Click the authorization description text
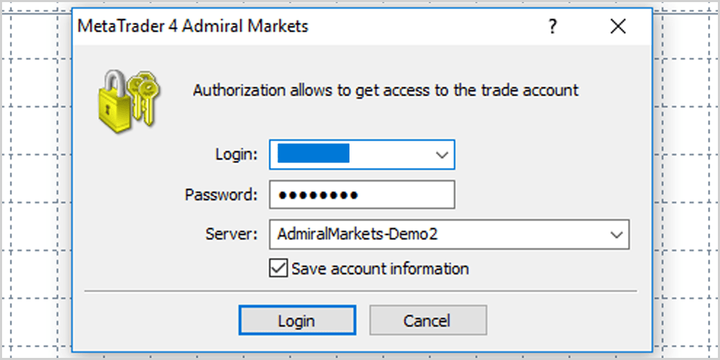The height and width of the screenshot is (360, 720). (x=385, y=90)
